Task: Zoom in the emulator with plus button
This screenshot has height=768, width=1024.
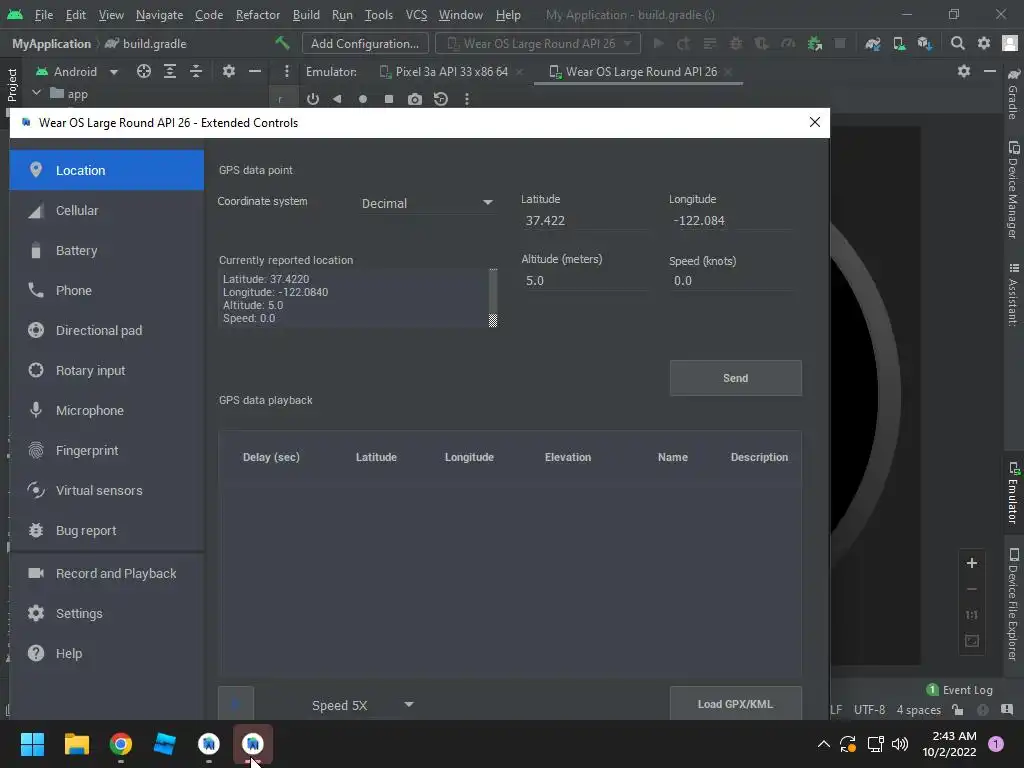Action: pyautogui.click(x=972, y=563)
